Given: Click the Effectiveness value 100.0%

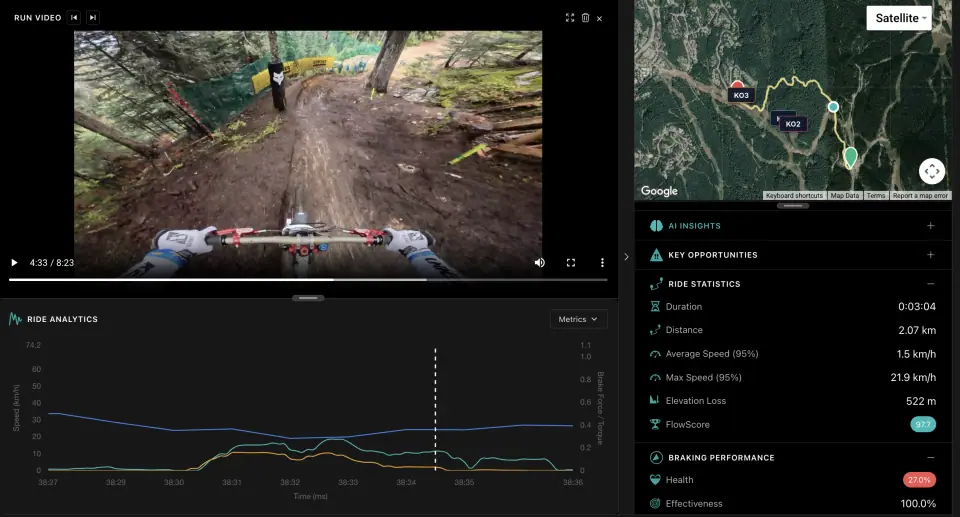Looking at the screenshot, I should click(918, 504).
